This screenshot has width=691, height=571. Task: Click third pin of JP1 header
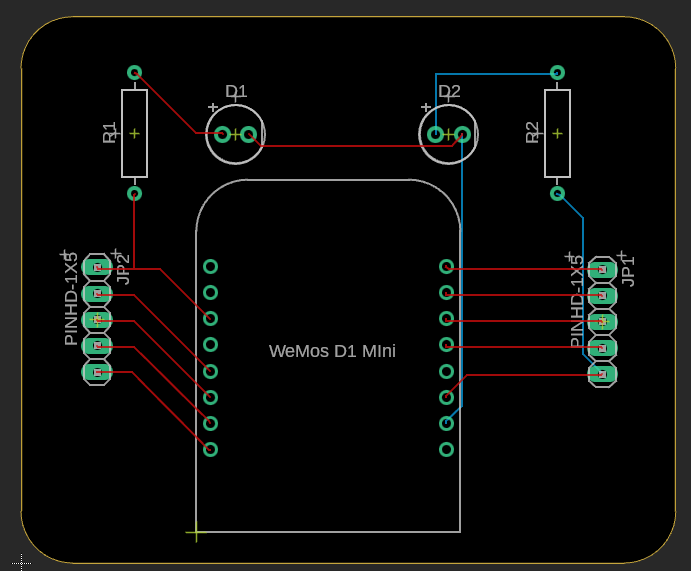(603, 322)
